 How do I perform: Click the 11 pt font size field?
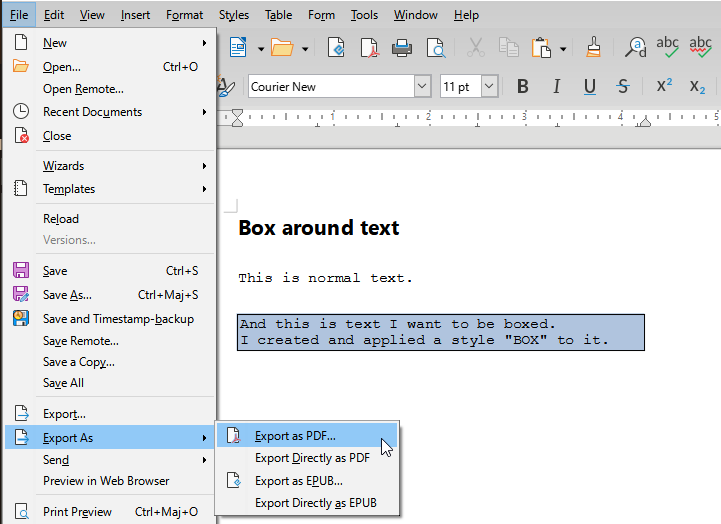pyautogui.click(x=461, y=86)
